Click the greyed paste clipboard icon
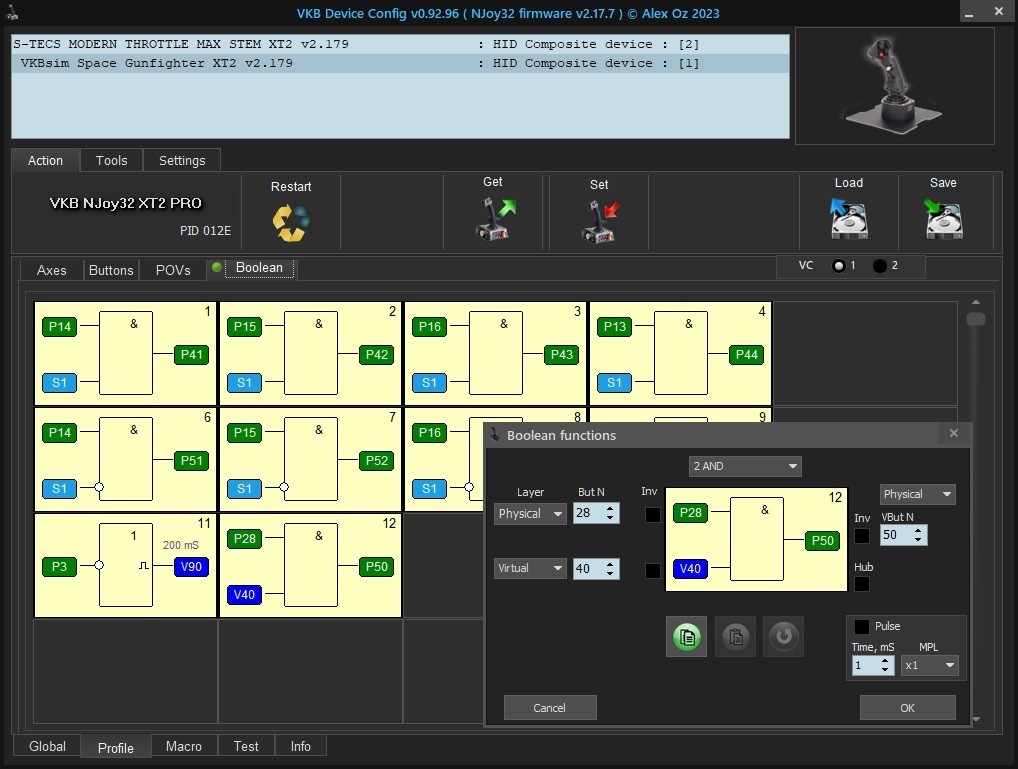The width and height of the screenshot is (1018, 769). [735, 637]
